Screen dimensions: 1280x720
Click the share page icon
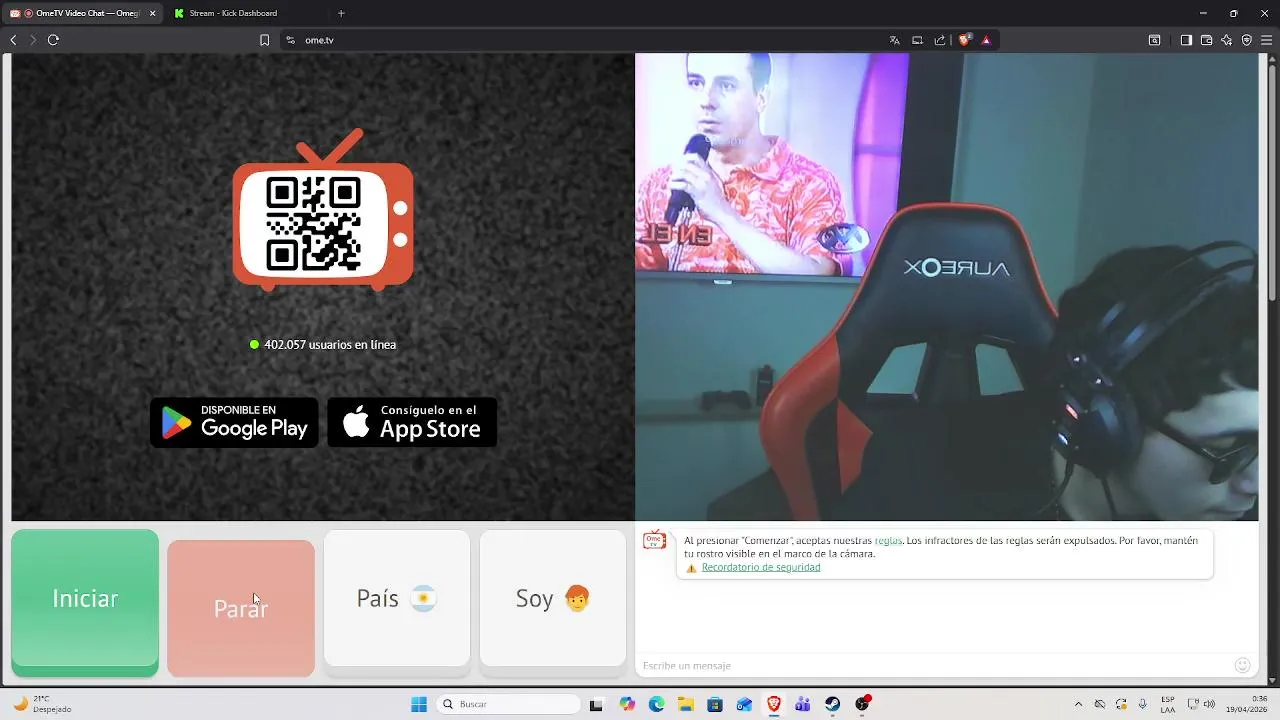pos(940,40)
